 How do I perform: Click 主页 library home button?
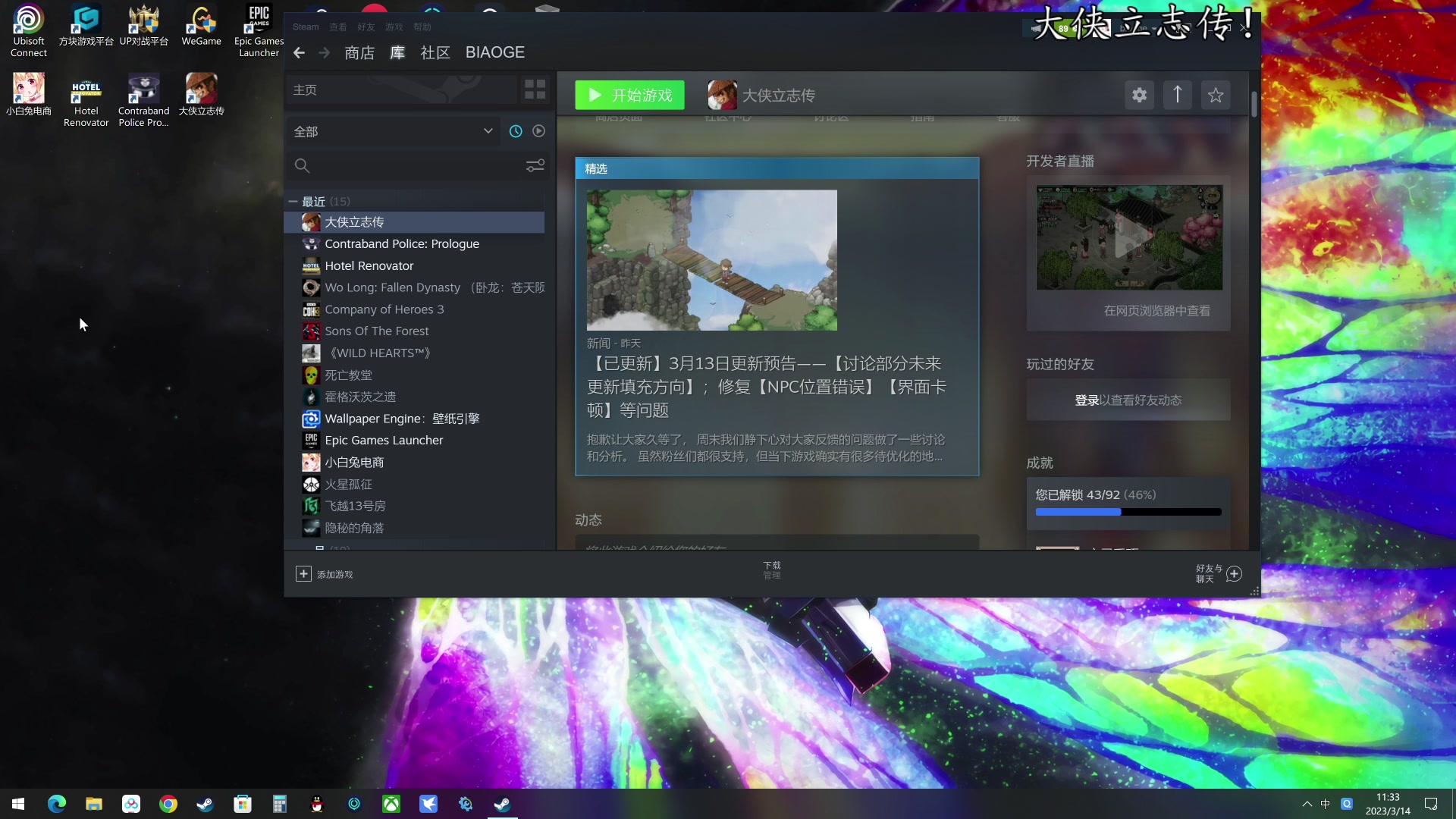point(402,90)
